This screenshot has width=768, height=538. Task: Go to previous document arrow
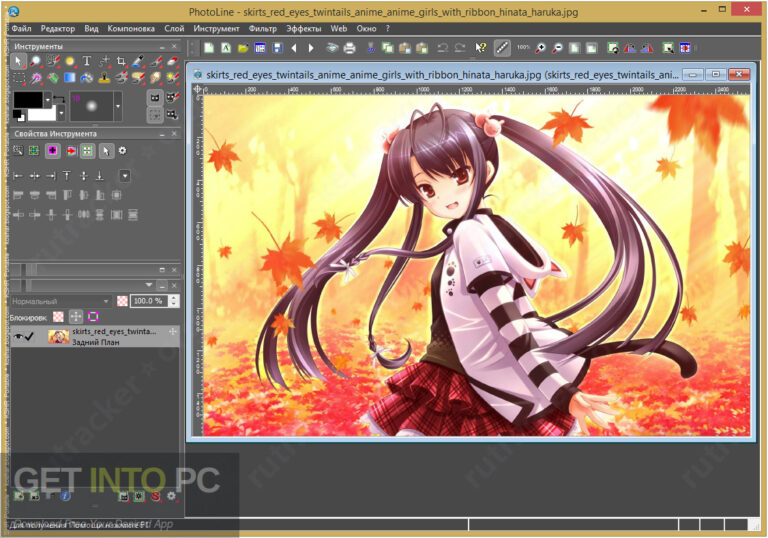[294, 48]
